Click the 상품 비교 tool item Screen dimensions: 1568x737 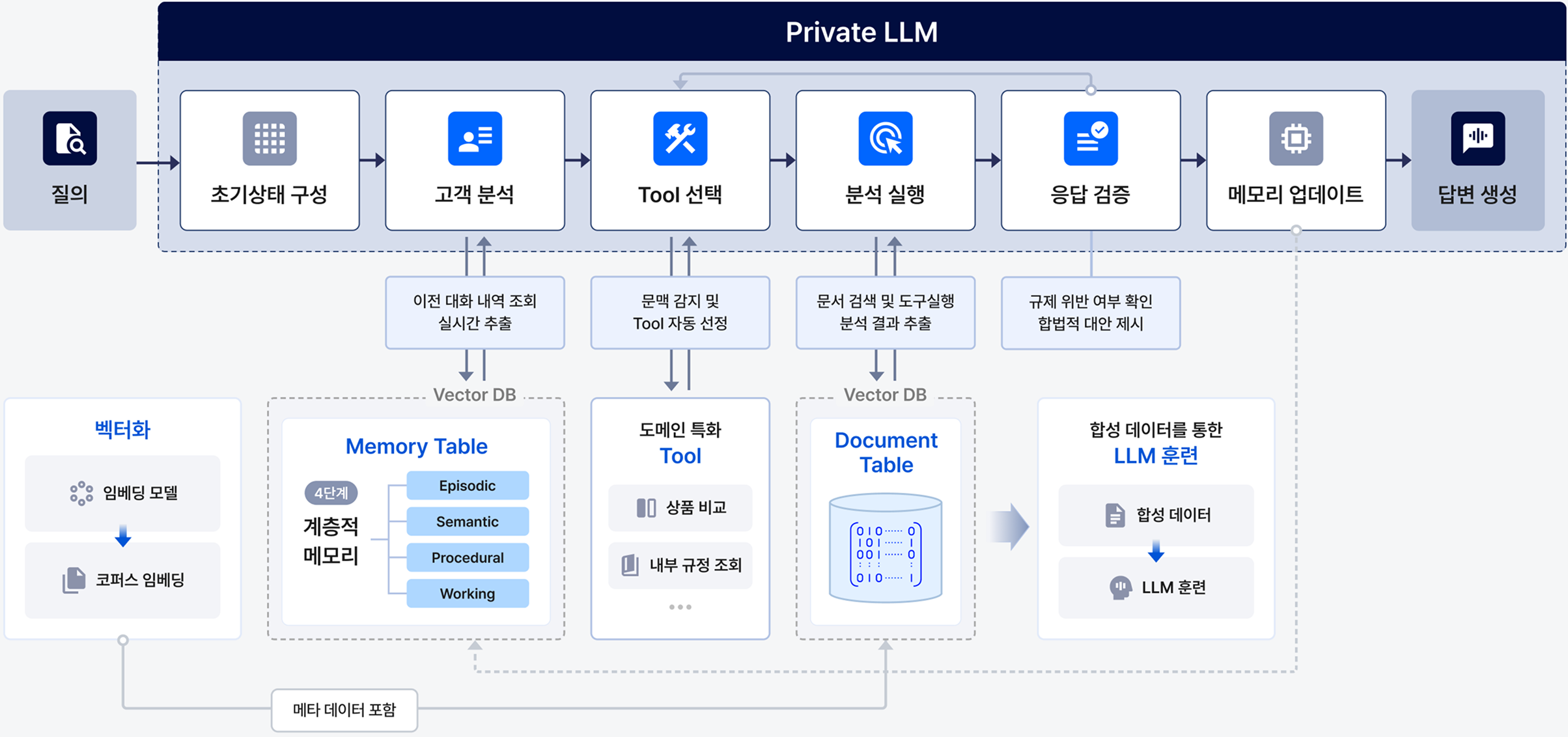coord(680,507)
